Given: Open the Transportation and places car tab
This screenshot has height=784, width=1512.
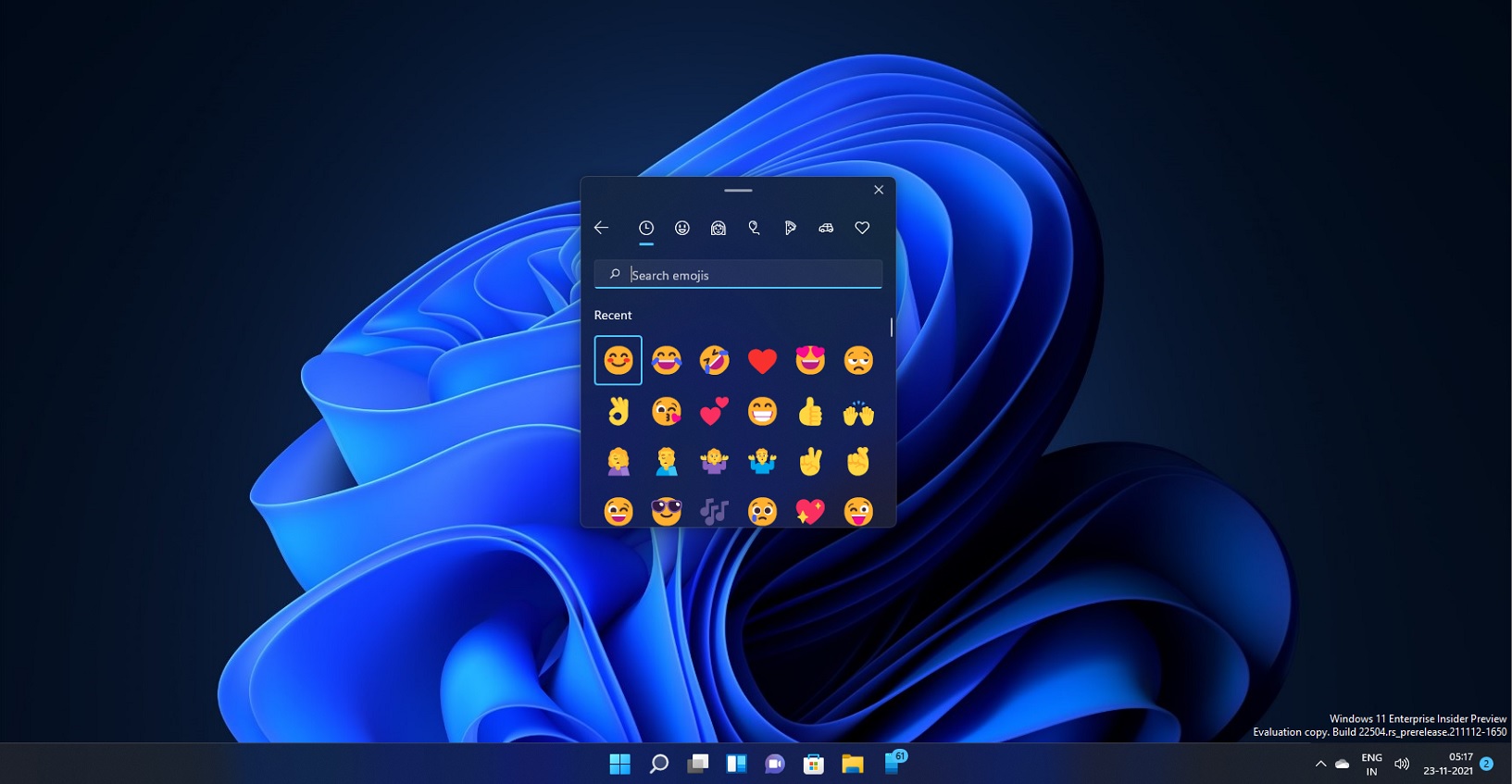Looking at the screenshot, I should pos(826,228).
